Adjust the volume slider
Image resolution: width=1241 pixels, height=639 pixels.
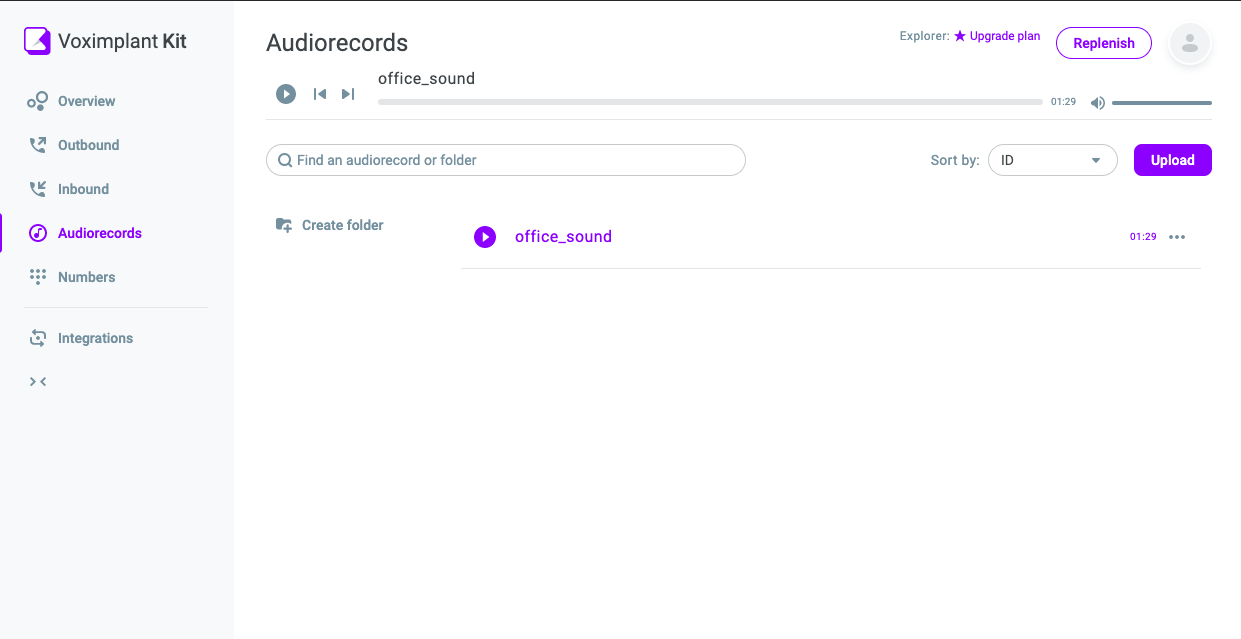(x=1162, y=102)
